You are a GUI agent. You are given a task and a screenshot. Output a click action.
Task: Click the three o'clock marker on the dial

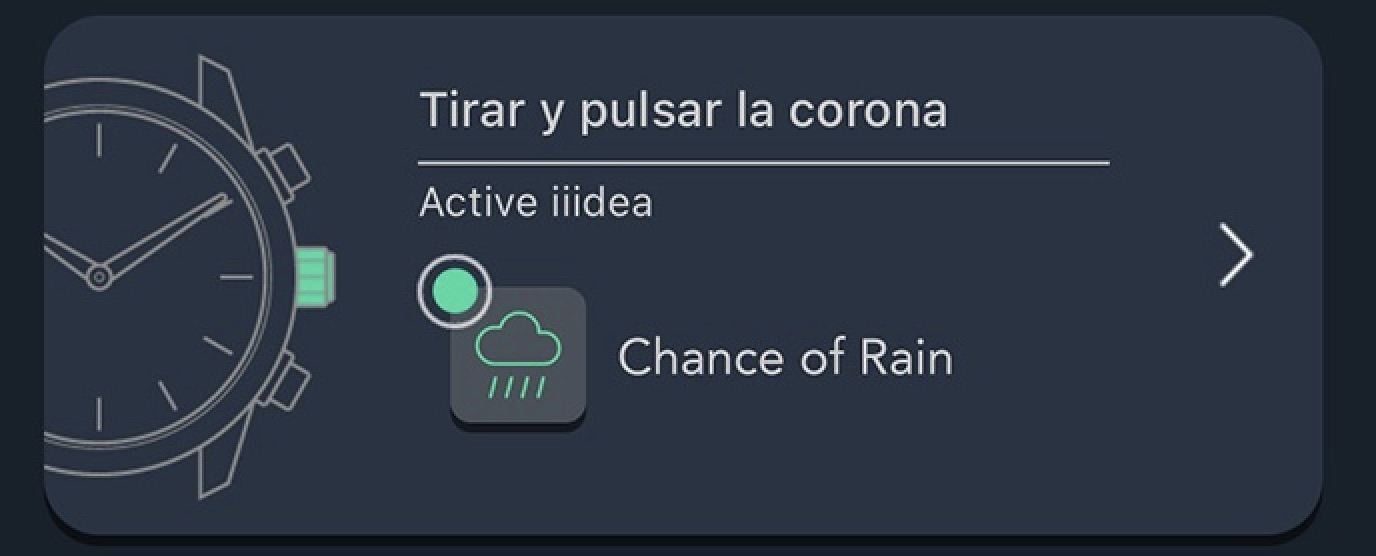click(236, 277)
